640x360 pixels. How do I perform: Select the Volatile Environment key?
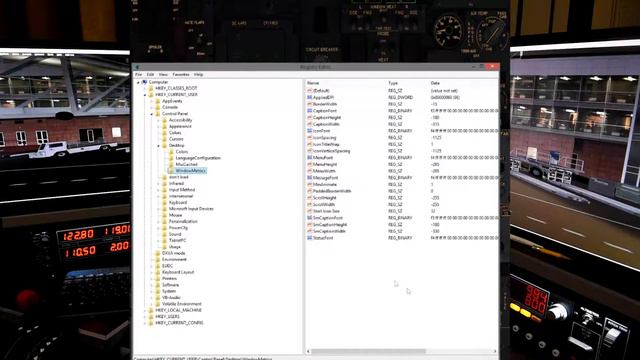pyautogui.click(x=182, y=304)
